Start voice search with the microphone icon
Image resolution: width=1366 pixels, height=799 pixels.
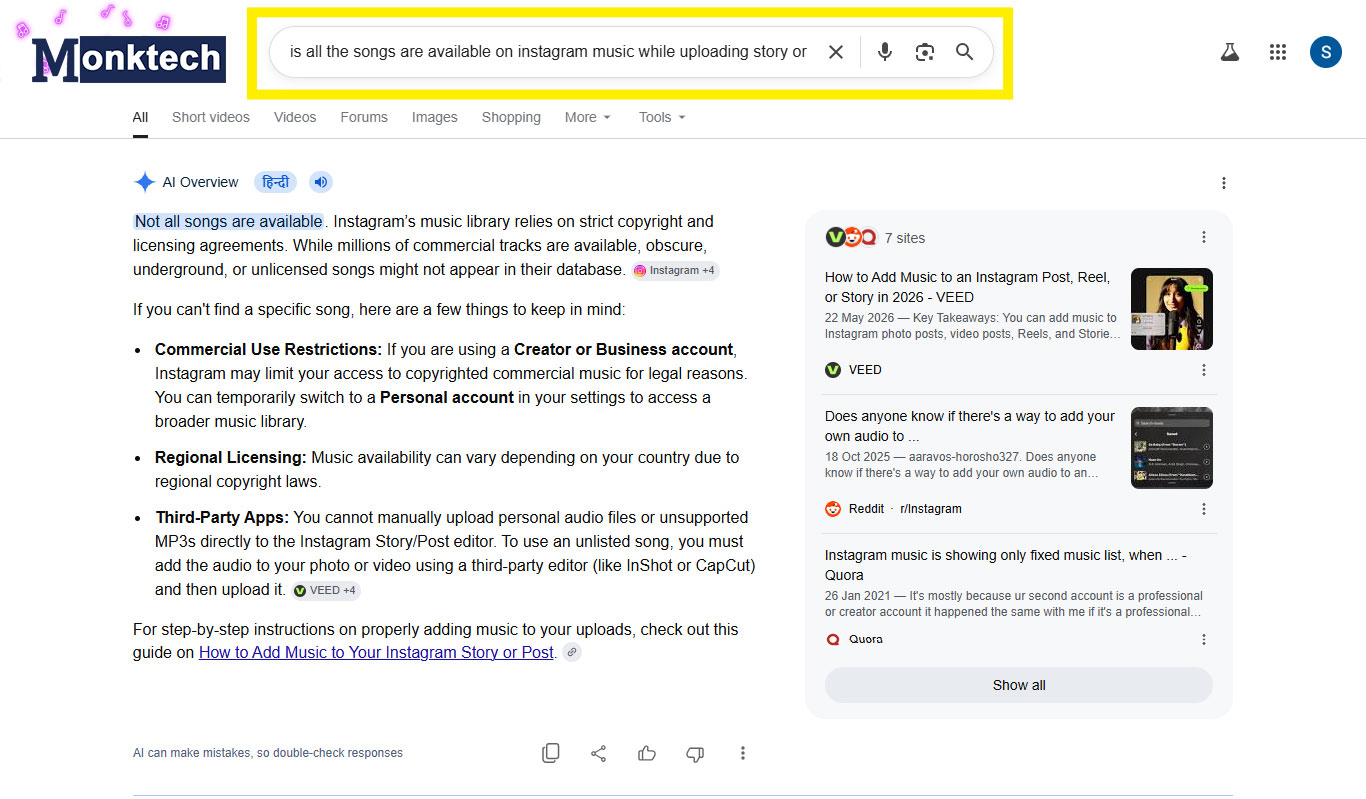pyautogui.click(x=885, y=52)
